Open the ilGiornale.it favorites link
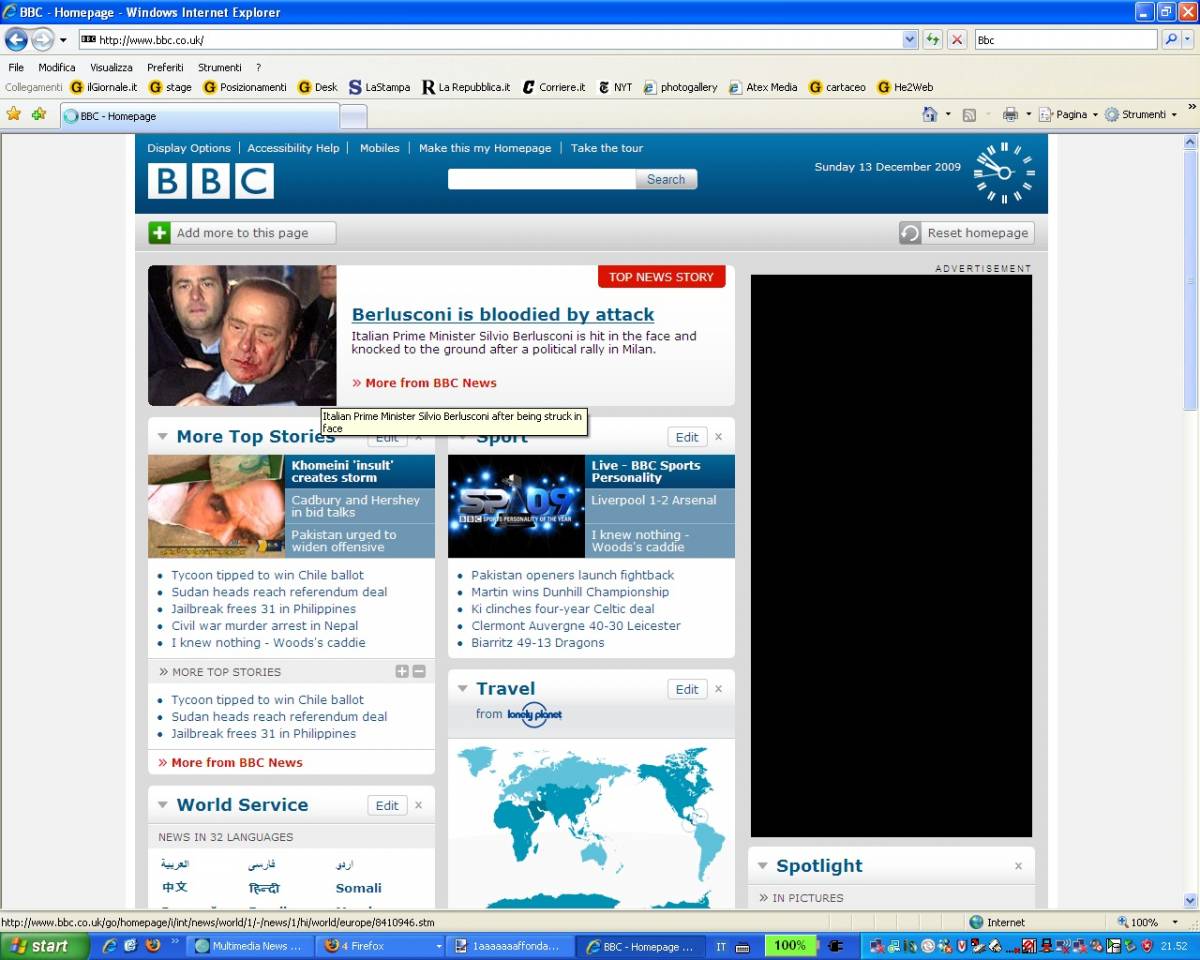The height and width of the screenshot is (960, 1200). click(x=104, y=87)
